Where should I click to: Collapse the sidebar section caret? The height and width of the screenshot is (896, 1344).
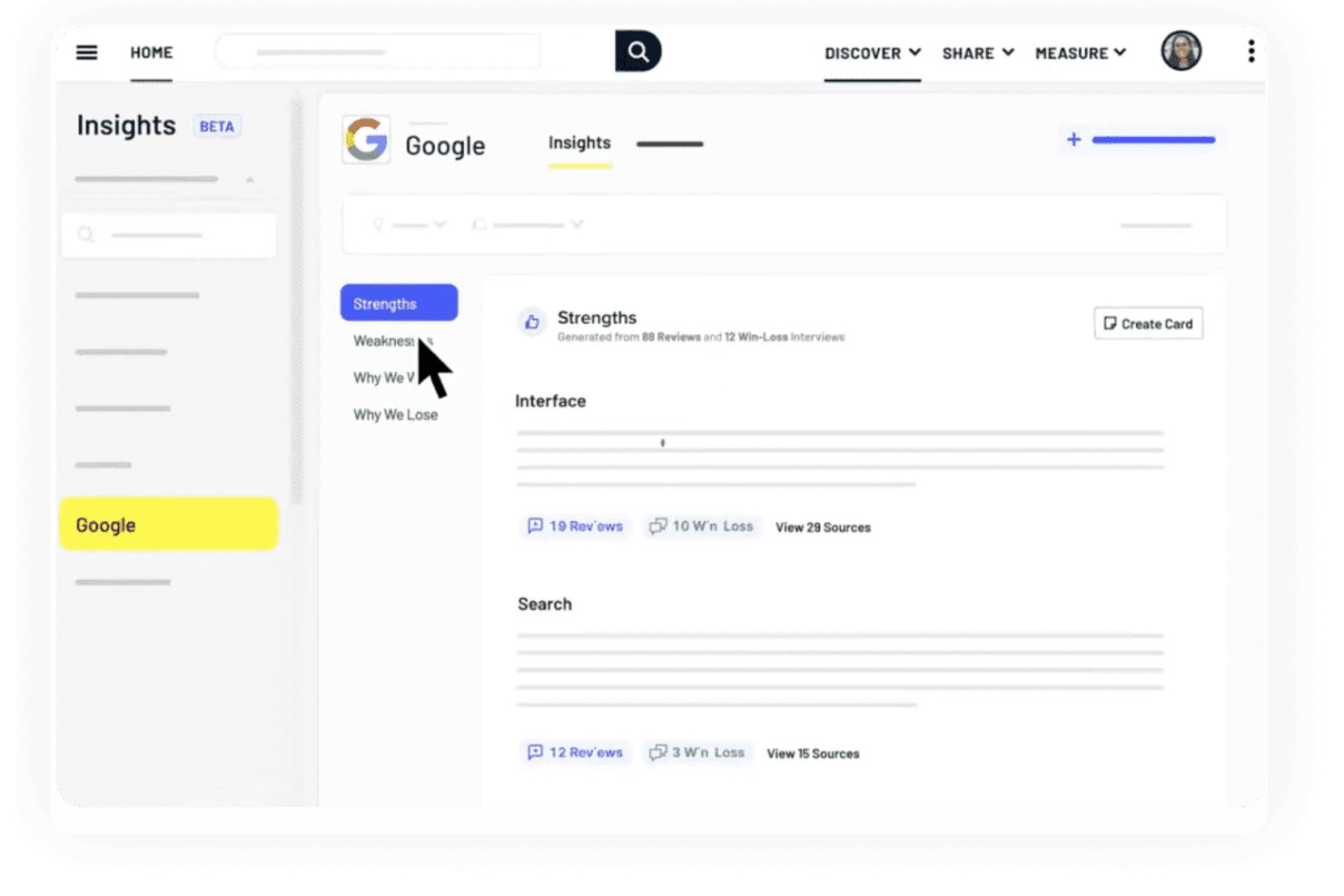(250, 180)
